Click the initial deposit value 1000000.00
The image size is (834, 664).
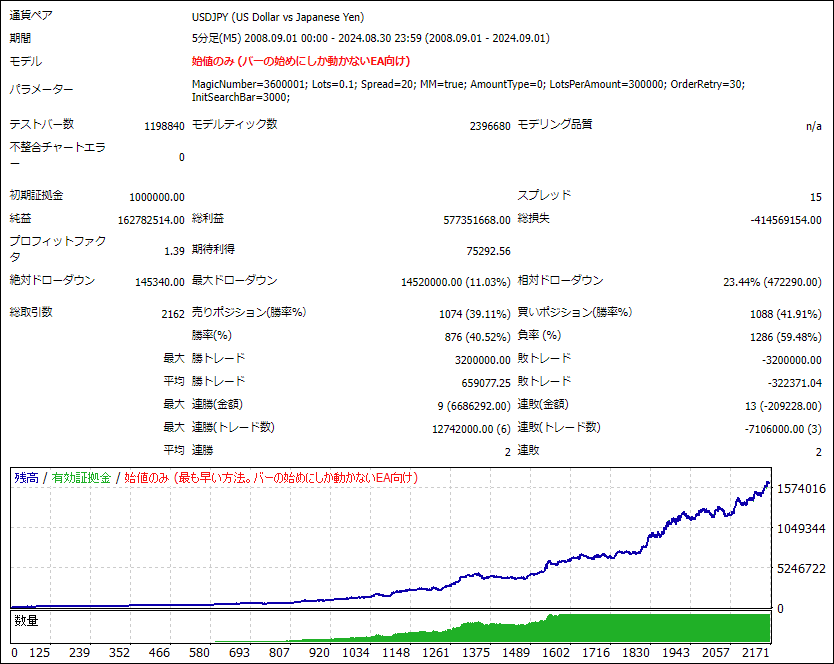click(x=157, y=197)
